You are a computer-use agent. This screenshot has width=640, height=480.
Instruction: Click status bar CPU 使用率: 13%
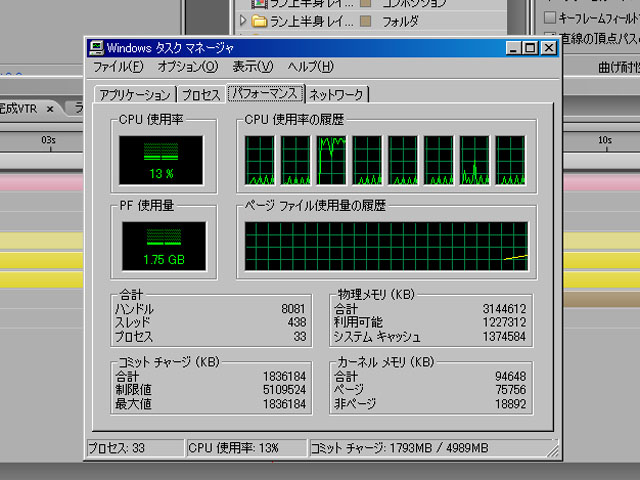pyautogui.click(x=247, y=448)
